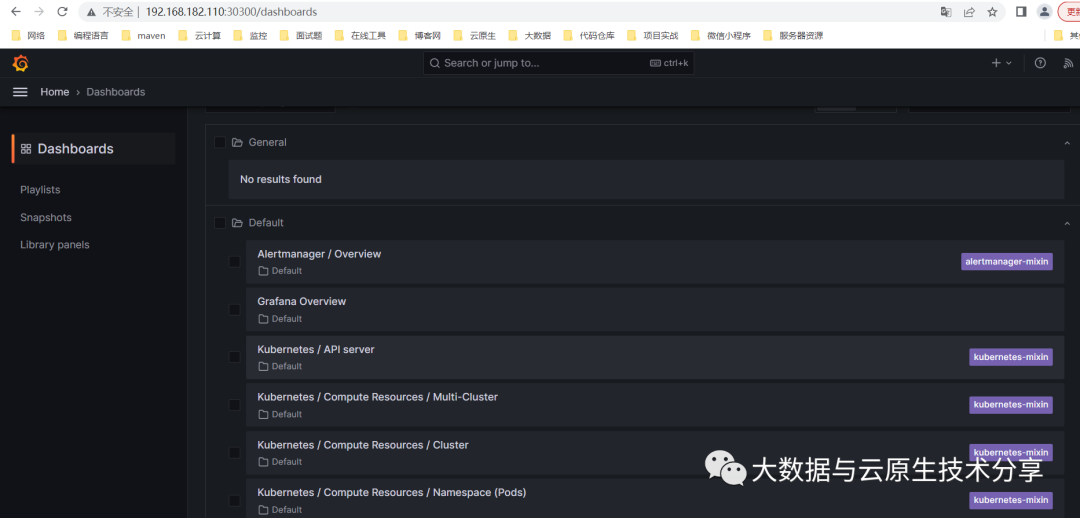Screen dimensions: 1080x518
Task: Click the No results found message
Action: [280, 179]
